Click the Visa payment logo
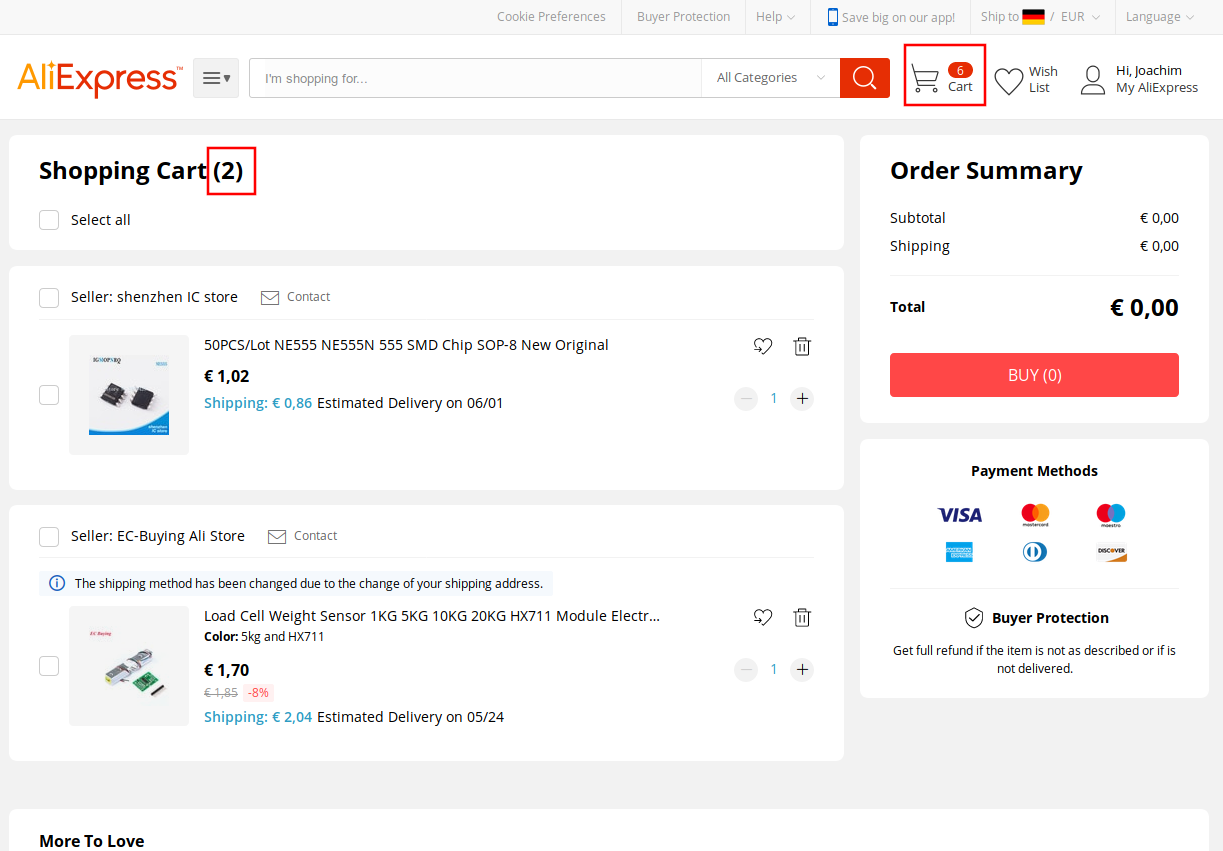This screenshot has height=851, width=1223. [x=960, y=515]
